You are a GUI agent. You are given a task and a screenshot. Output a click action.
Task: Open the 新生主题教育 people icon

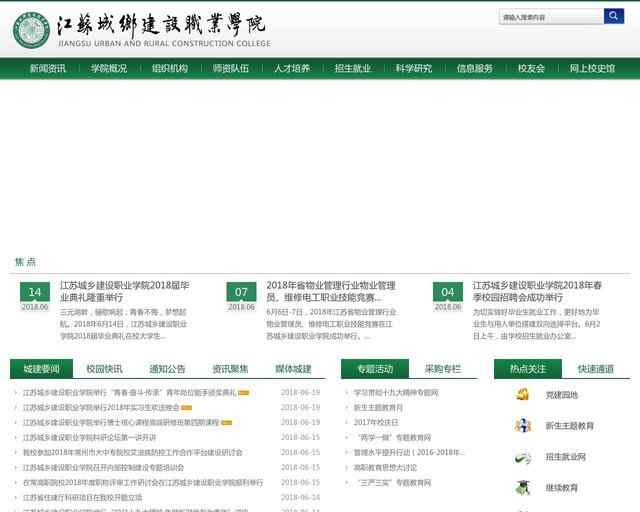click(522, 425)
